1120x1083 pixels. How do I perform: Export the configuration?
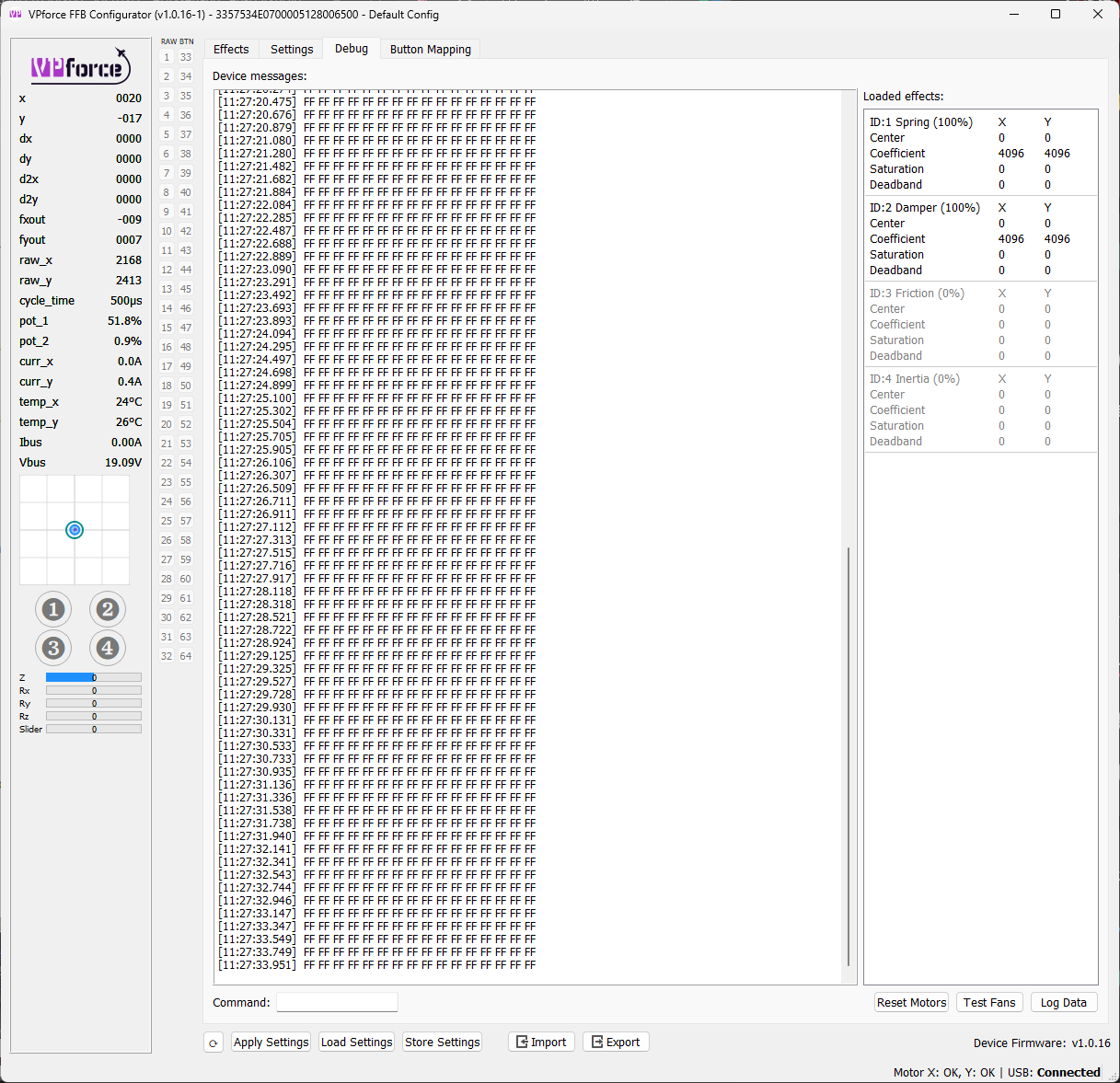pos(616,1043)
